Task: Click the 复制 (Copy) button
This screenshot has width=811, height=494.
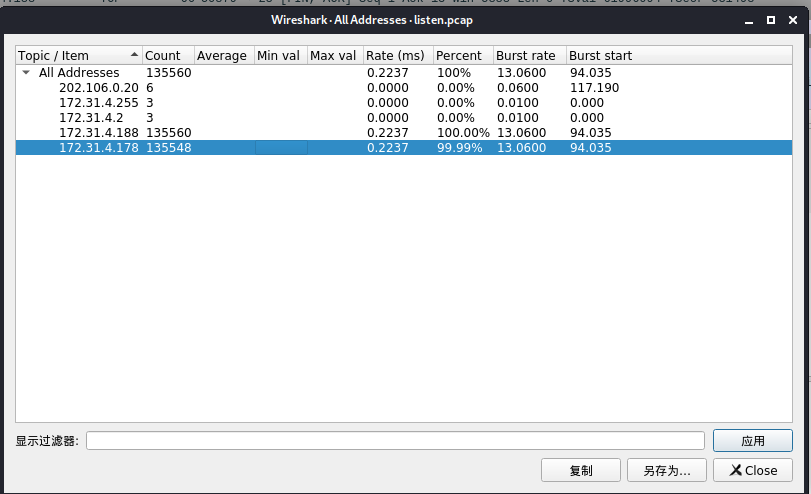Action: coord(581,470)
